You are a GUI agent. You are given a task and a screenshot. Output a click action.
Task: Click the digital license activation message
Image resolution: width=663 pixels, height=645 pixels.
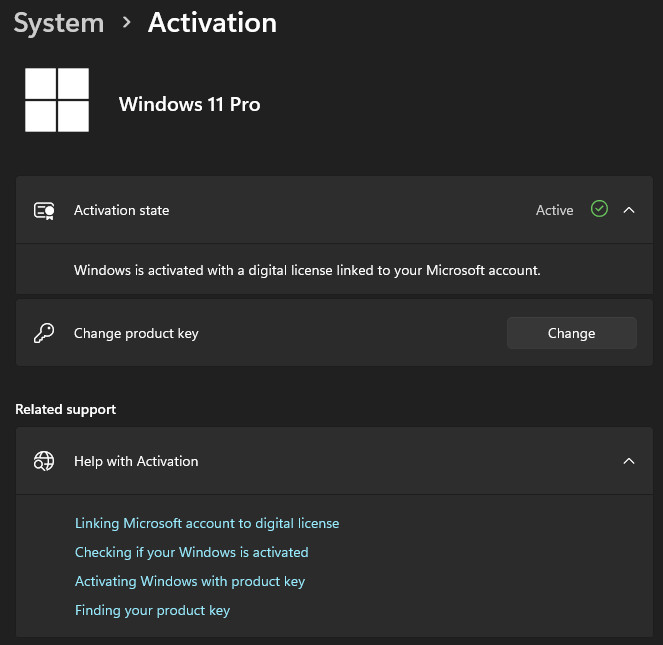307,270
